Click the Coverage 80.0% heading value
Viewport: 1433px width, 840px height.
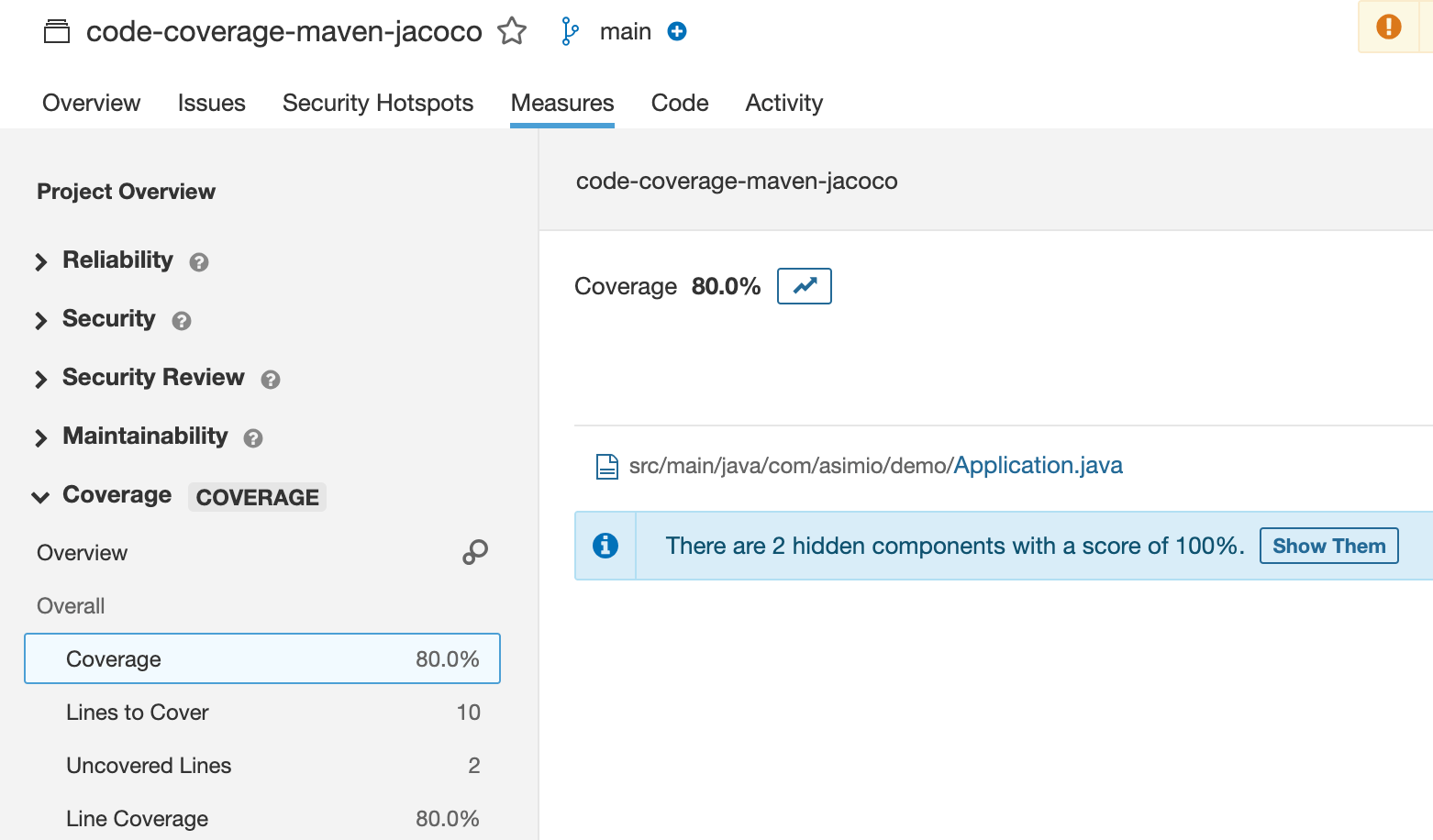tap(726, 286)
